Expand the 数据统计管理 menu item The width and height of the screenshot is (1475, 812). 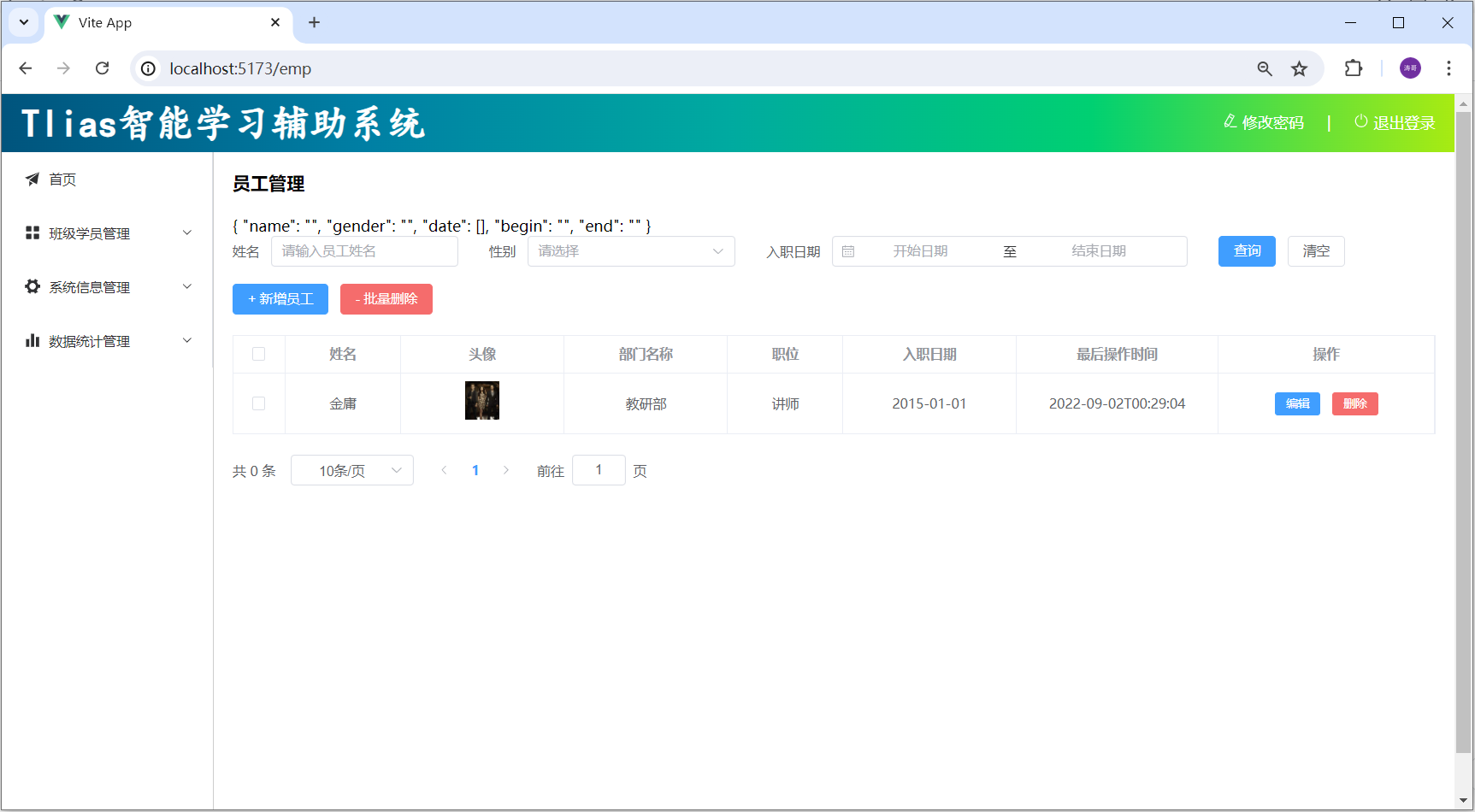(x=109, y=341)
